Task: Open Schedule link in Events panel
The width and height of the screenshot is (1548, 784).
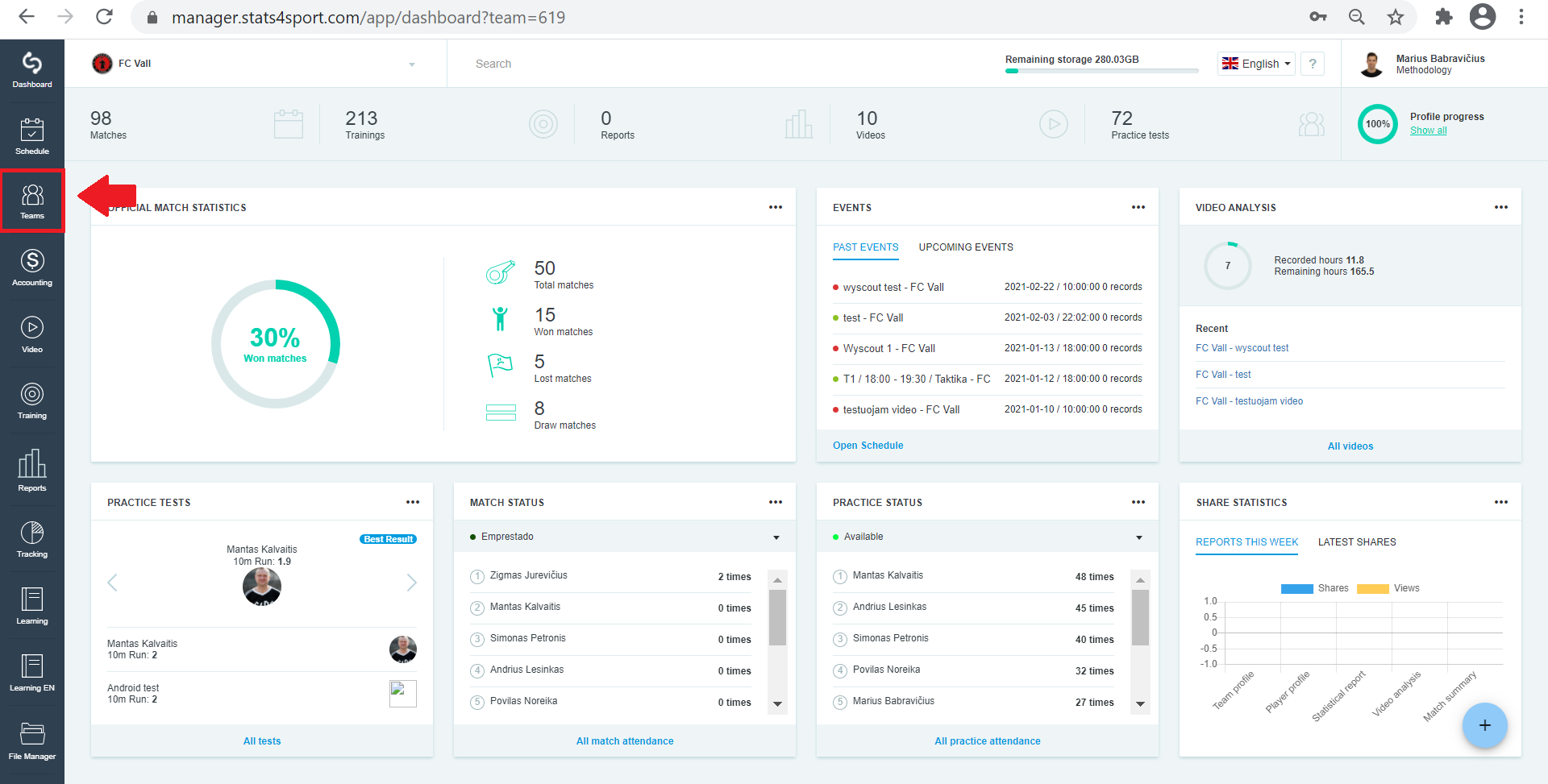Action: coord(868,446)
